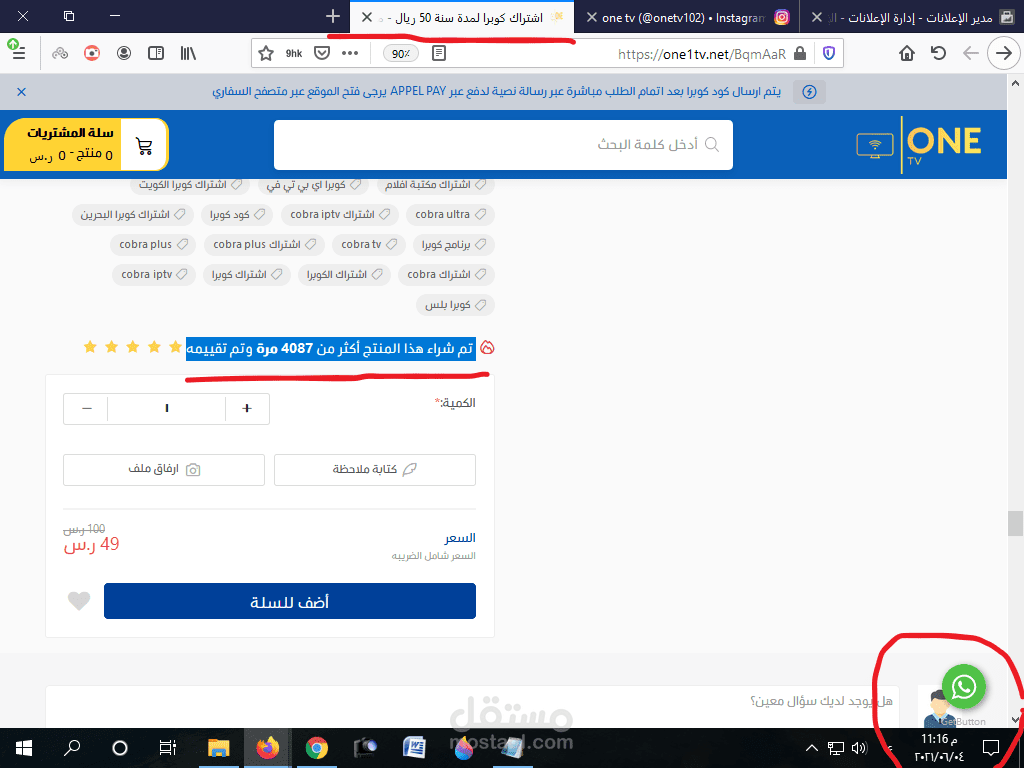Viewport: 1024px width, 768px height.
Task: Click the page vertical scrollbar thumb
Action: pos(1015,523)
